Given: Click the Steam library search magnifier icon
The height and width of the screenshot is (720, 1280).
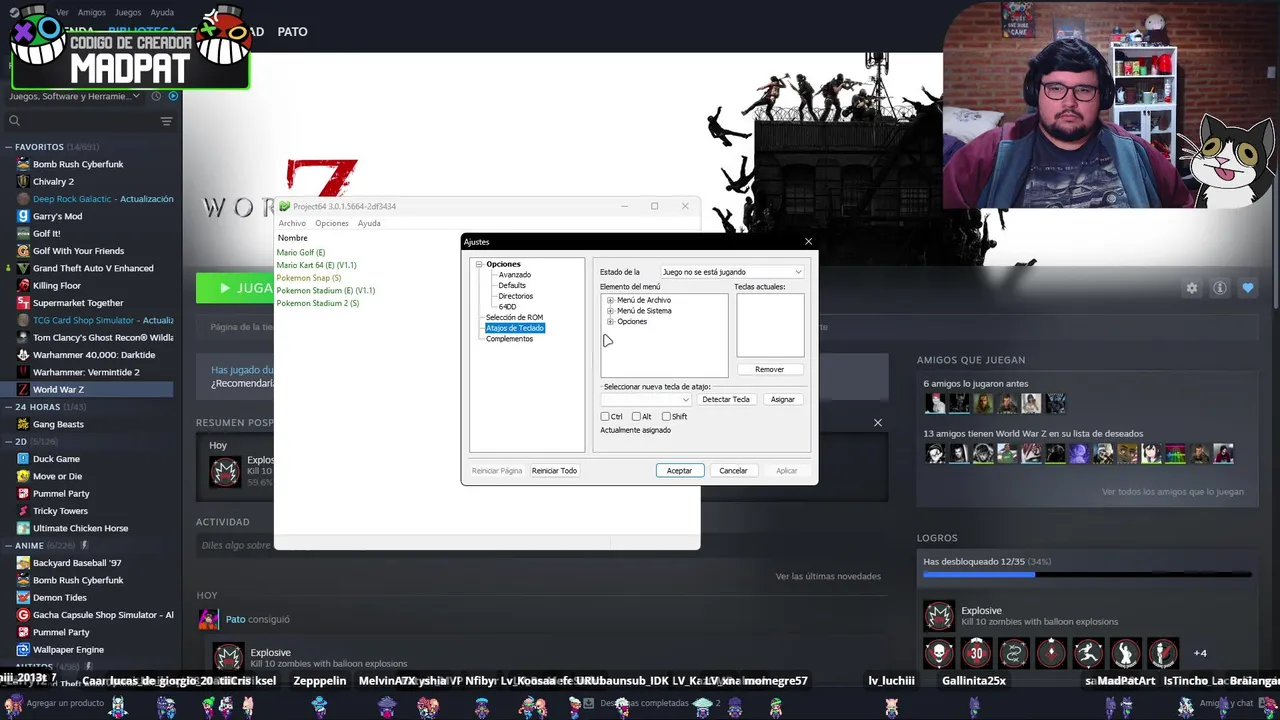Looking at the screenshot, I should tap(14, 121).
